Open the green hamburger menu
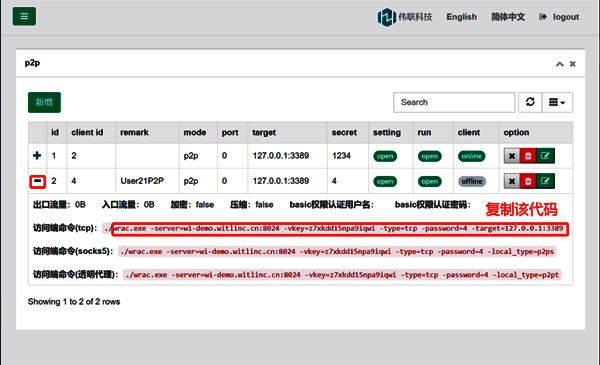 24,16
